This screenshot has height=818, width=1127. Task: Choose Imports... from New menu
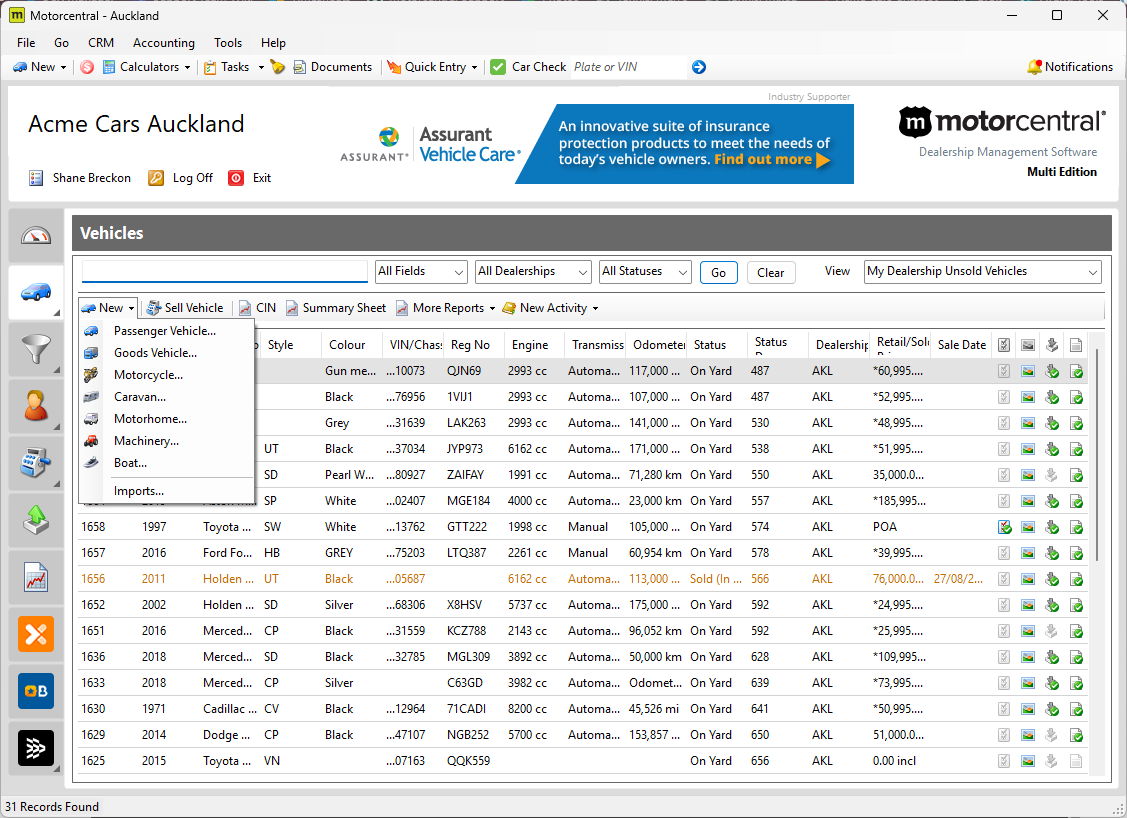click(x=166, y=491)
